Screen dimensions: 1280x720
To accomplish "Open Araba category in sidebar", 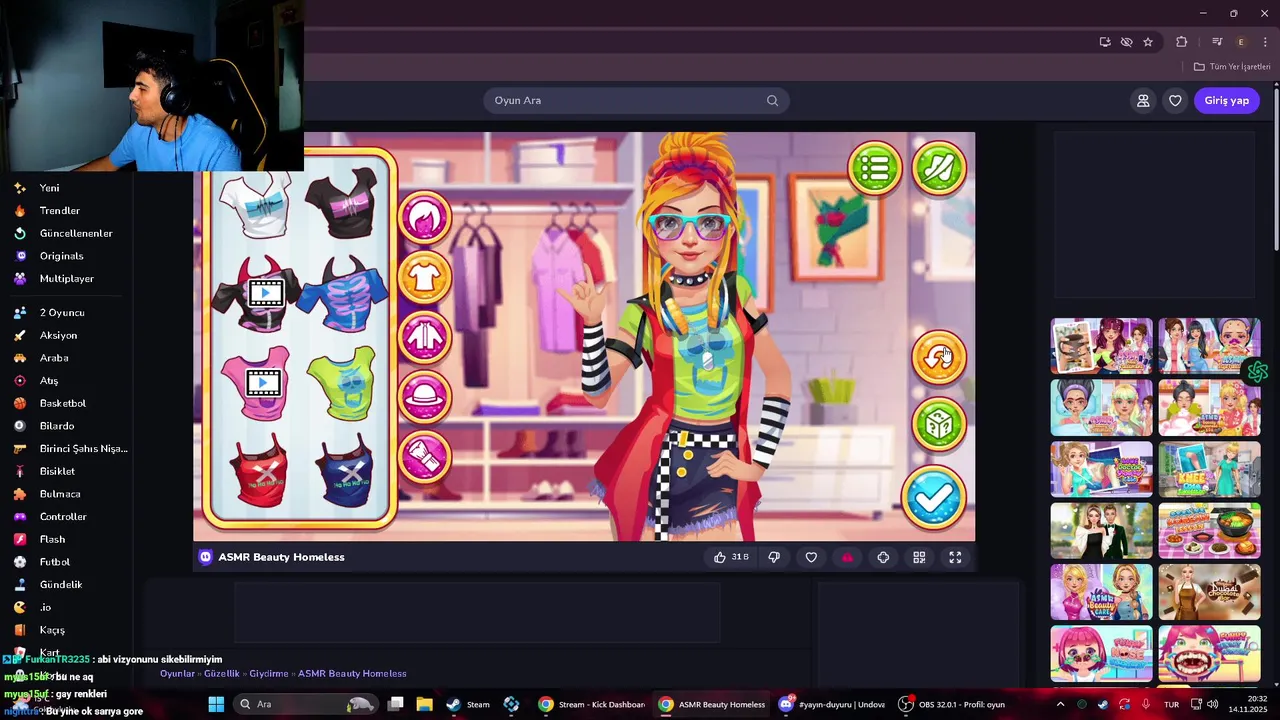I will (x=54, y=358).
